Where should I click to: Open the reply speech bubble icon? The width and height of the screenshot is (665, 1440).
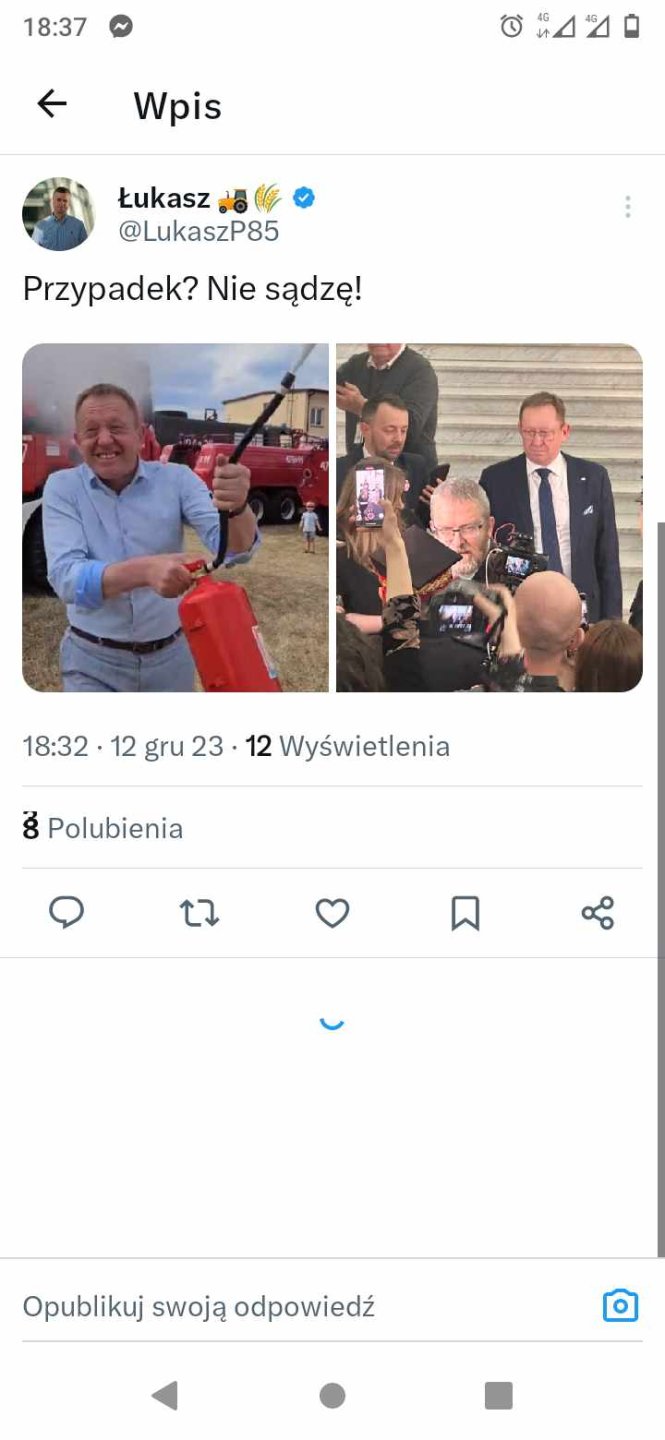click(67, 912)
